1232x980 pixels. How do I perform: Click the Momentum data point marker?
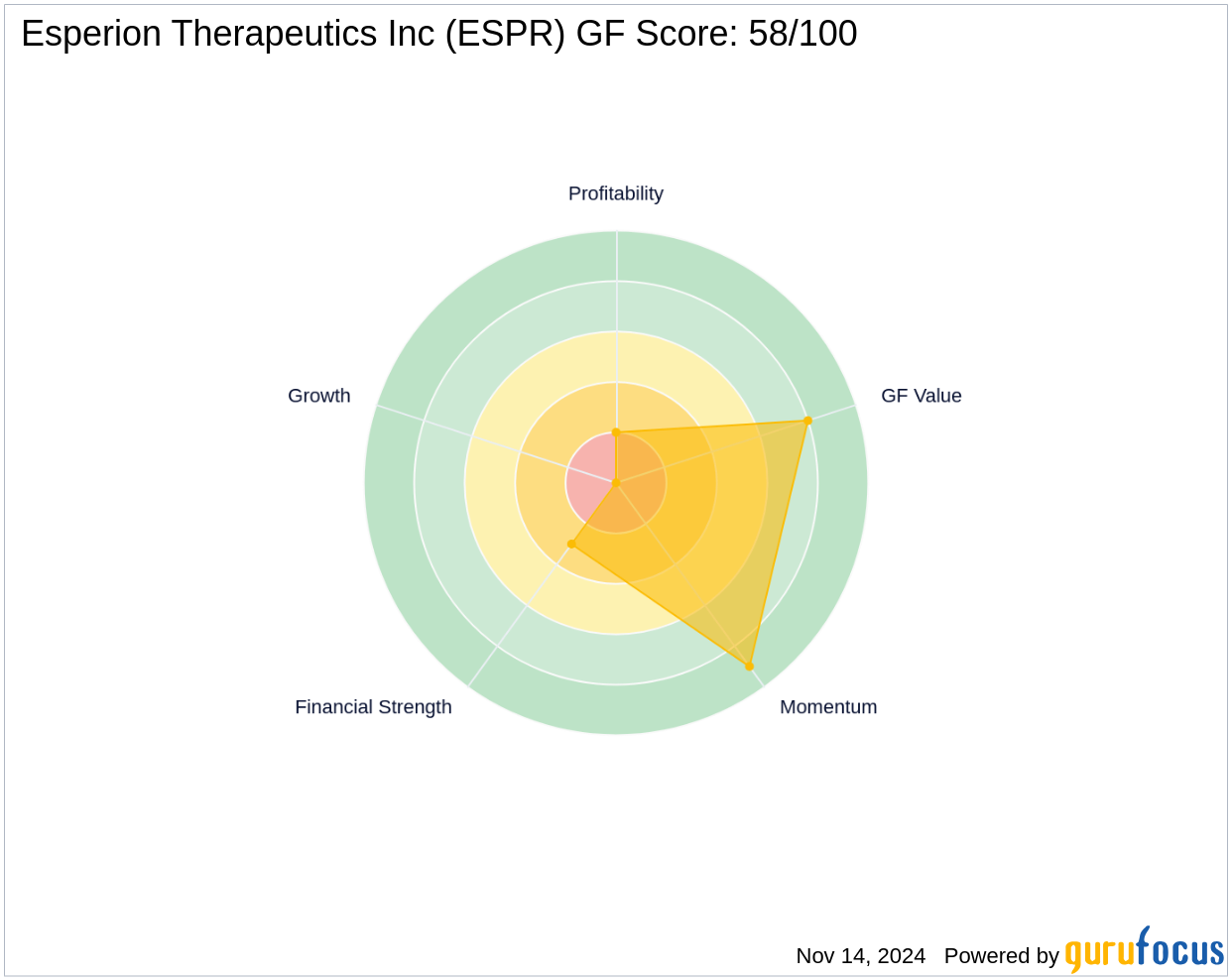click(x=749, y=667)
